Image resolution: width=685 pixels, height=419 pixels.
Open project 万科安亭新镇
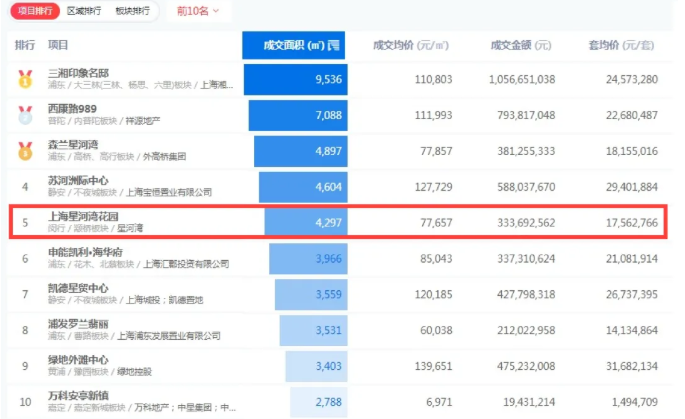tap(78, 395)
